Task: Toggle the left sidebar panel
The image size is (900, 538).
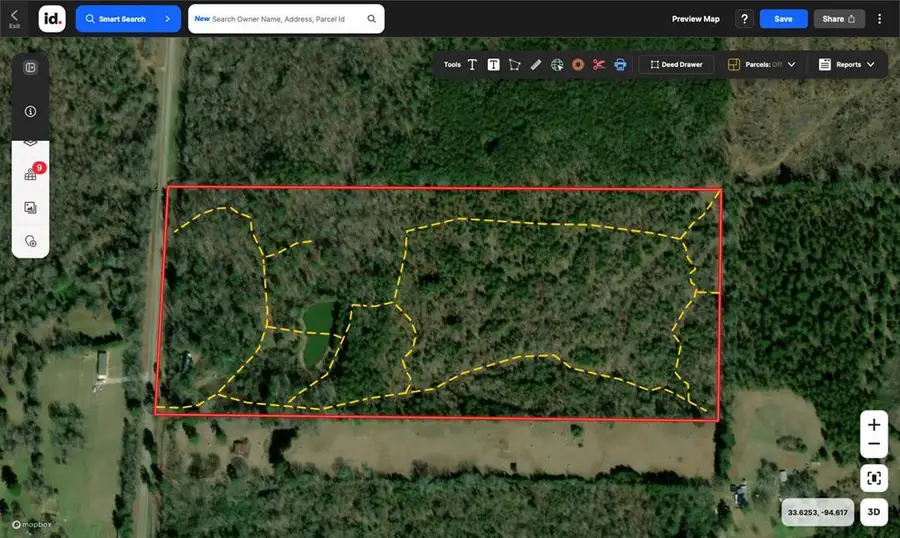Action: (31, 68)
